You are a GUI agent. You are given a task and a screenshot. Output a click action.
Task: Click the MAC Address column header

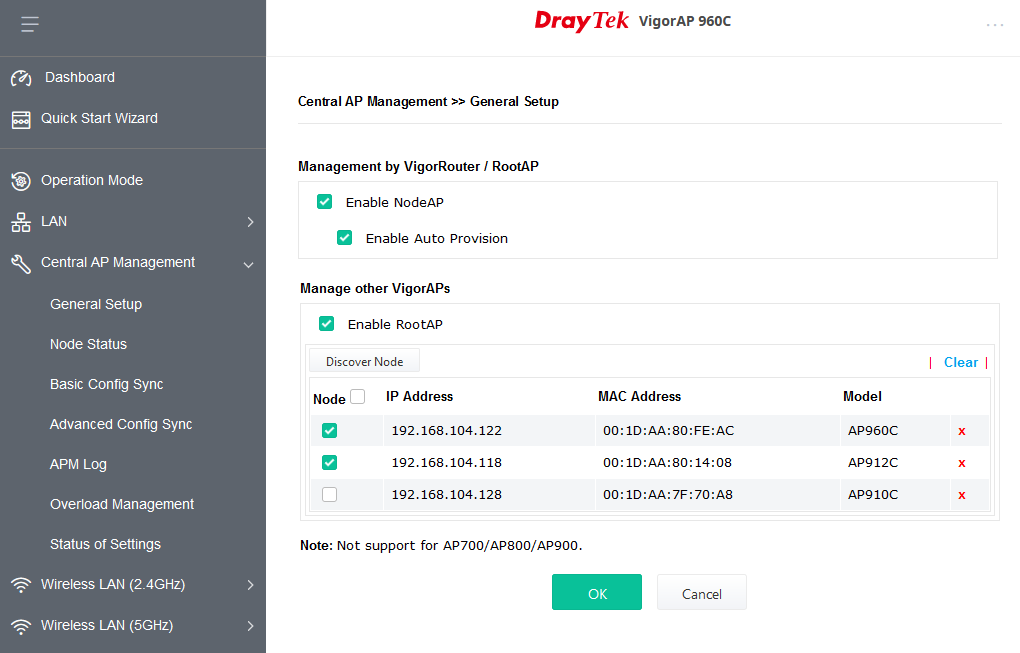tap(639, 396)
